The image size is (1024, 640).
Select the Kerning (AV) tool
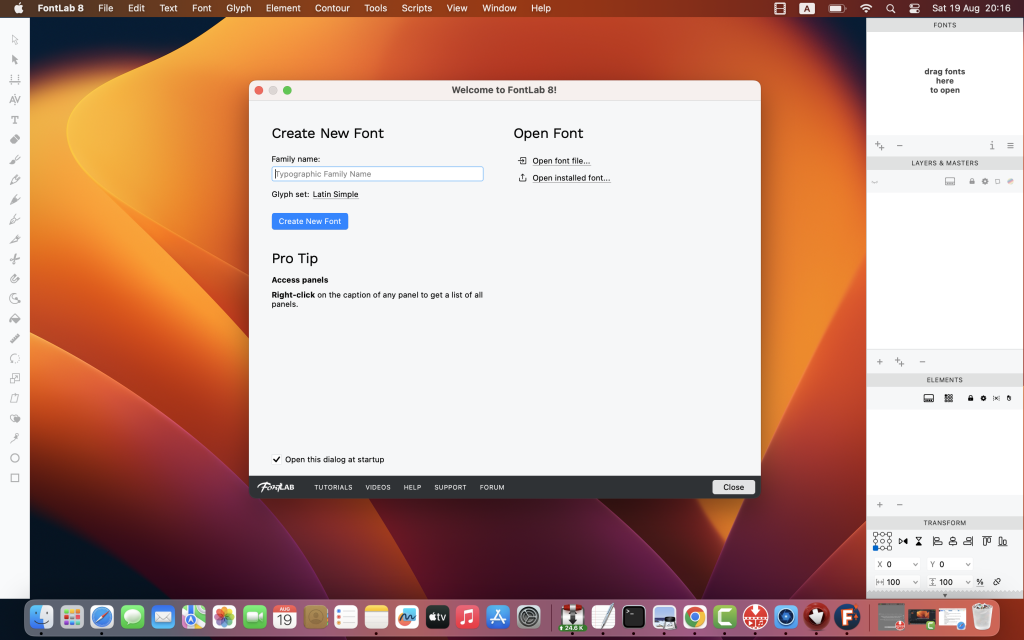click(x=14, y=99)
